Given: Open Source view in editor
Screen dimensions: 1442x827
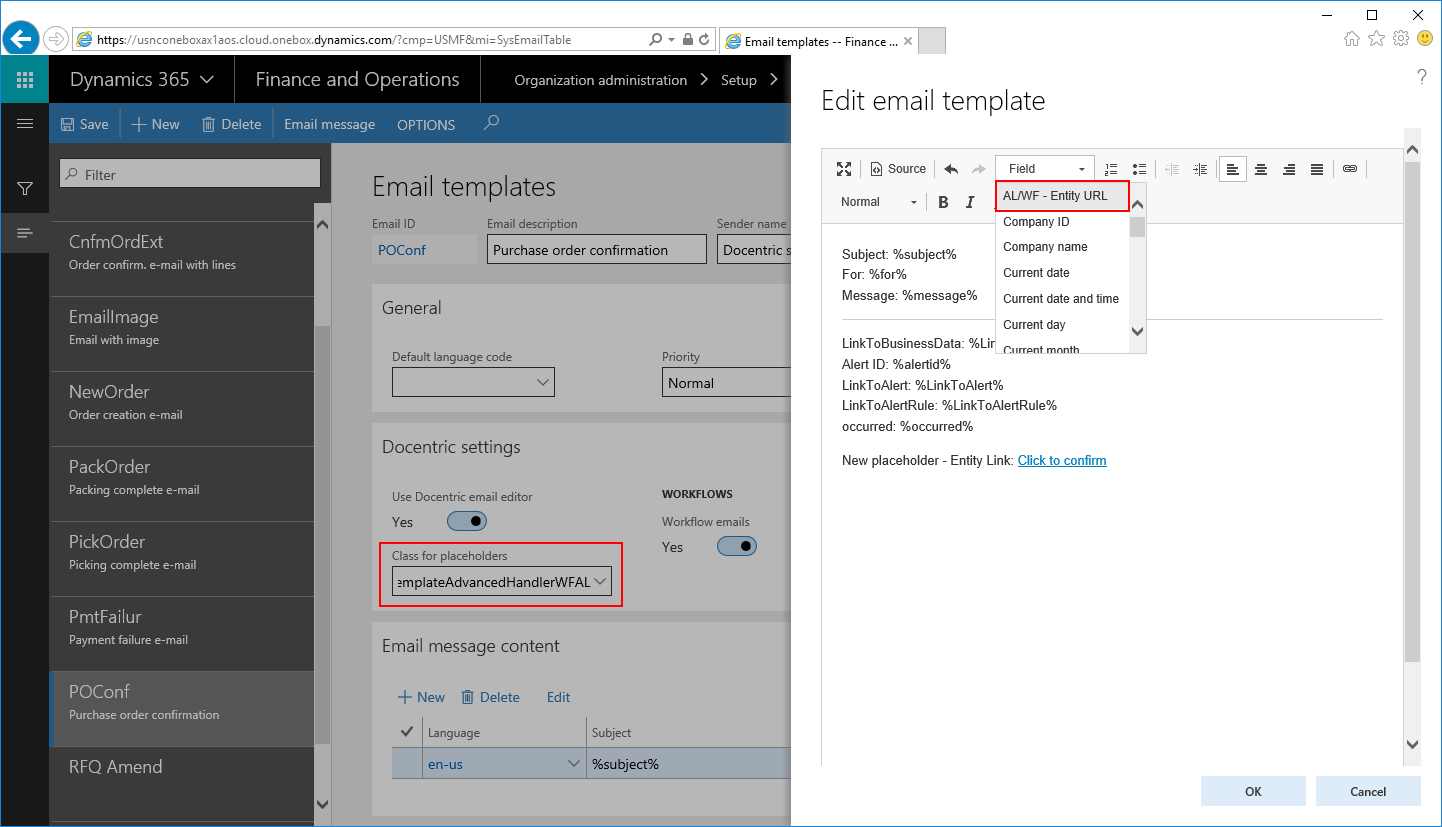Looking at the screenshot, I should click(x=898, y=169).
